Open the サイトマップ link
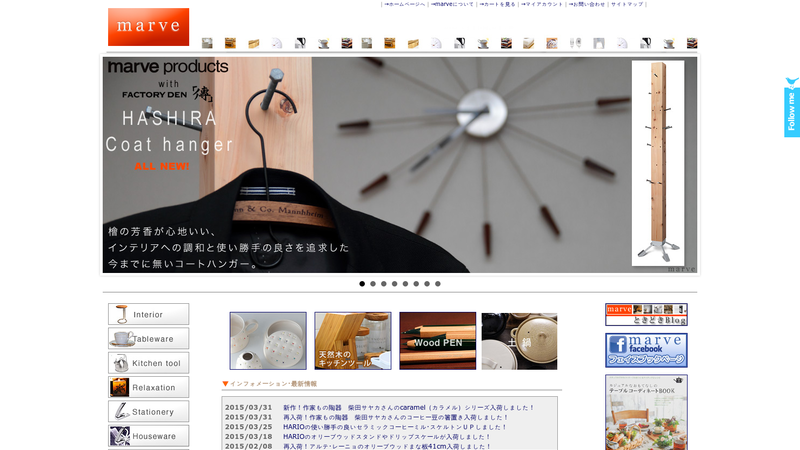 (627, 4)
